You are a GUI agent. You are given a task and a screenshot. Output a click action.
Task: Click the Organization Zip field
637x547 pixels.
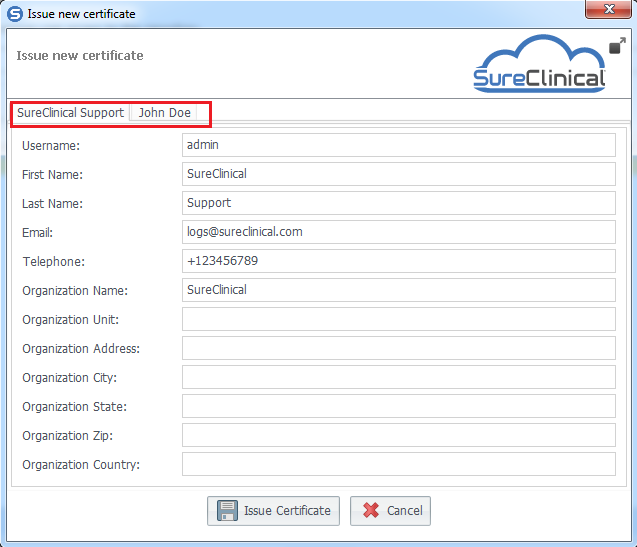[399, 435]
